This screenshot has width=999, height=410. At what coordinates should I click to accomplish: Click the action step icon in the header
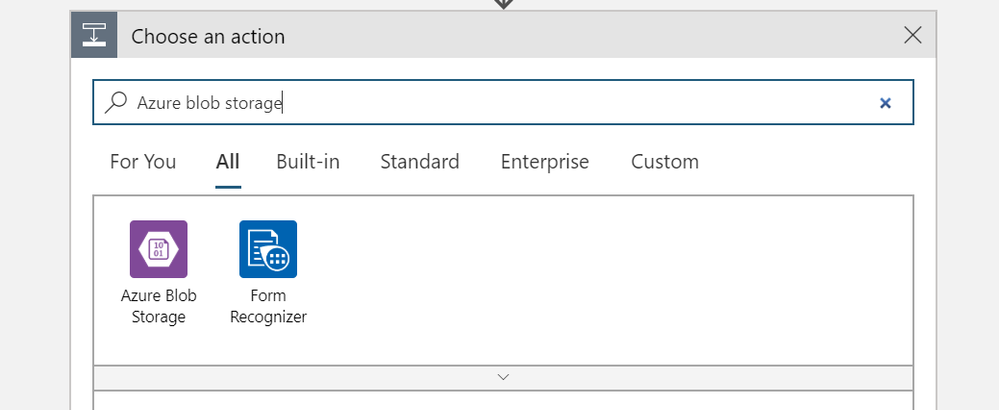[94, 35]
